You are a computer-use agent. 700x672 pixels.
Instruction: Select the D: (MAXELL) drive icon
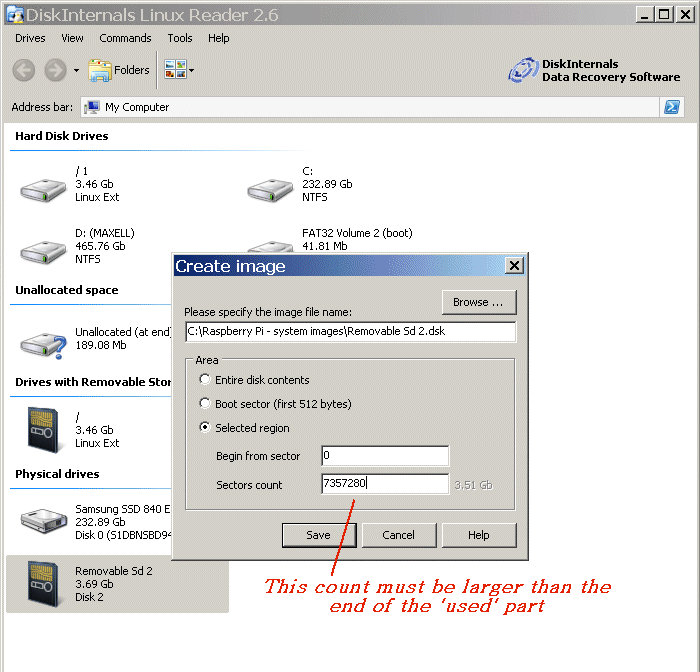point(43,252)
